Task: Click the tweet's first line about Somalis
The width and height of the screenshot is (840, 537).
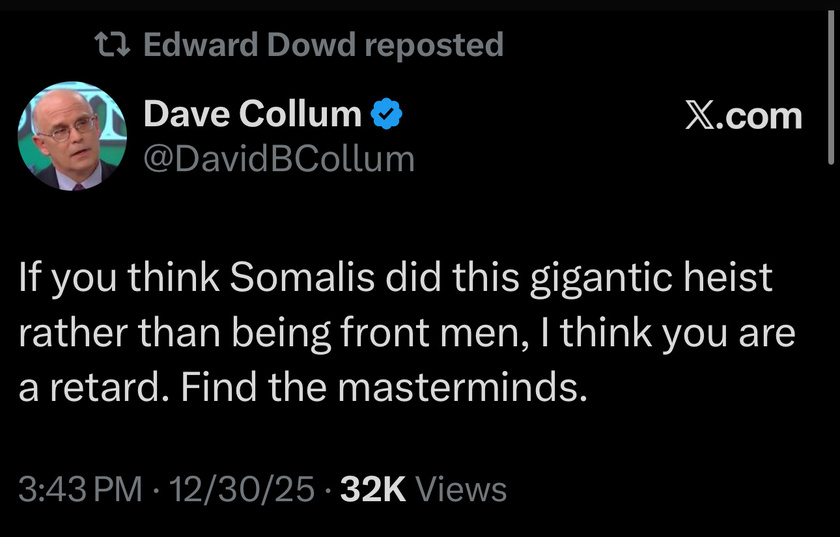Action: (x=395, y=277)
